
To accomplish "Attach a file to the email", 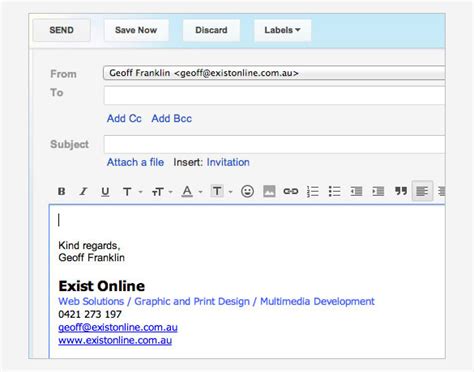I will coord(135,162).
